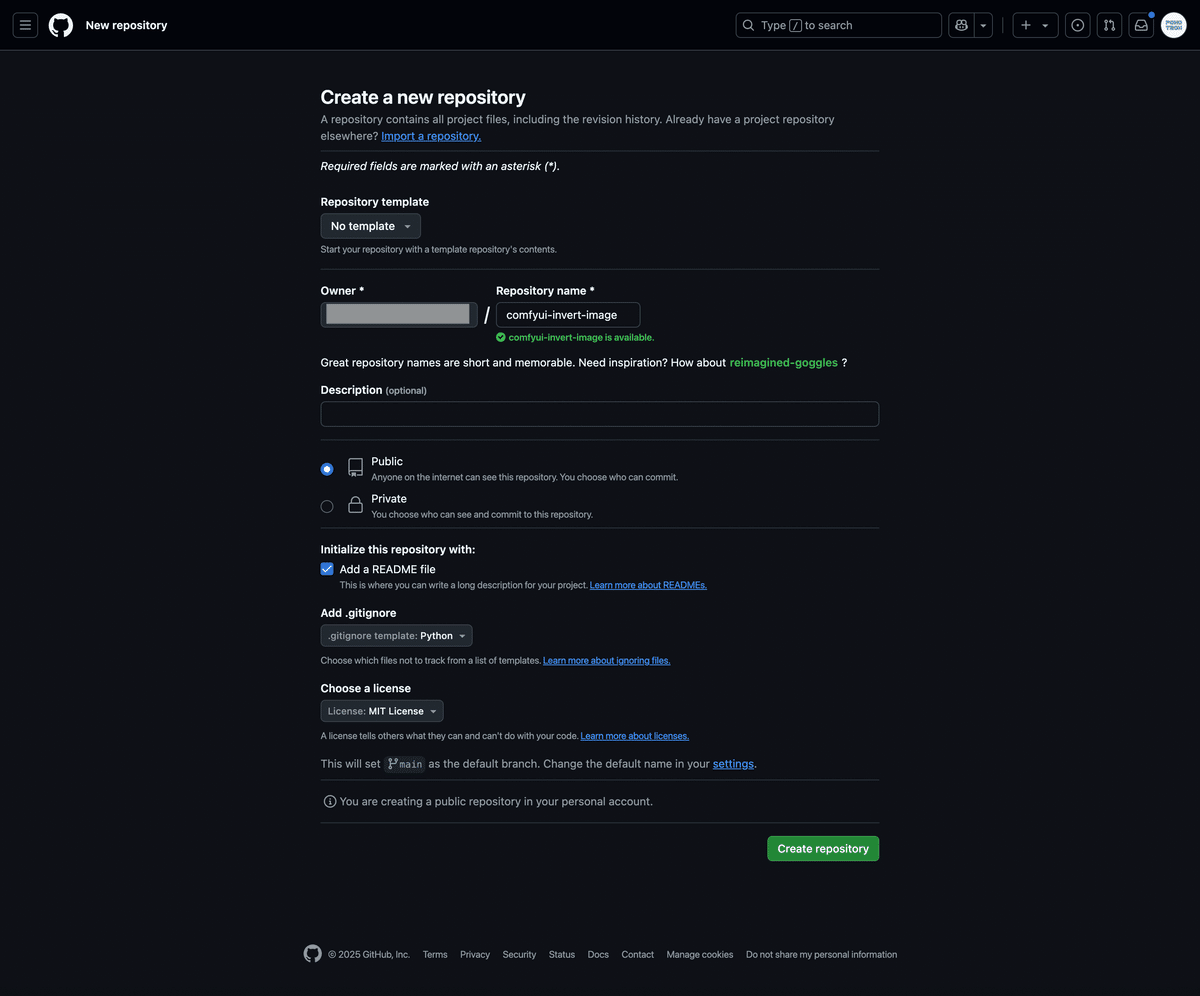
Task: Click the Create repository button
Action: point(823,848)
